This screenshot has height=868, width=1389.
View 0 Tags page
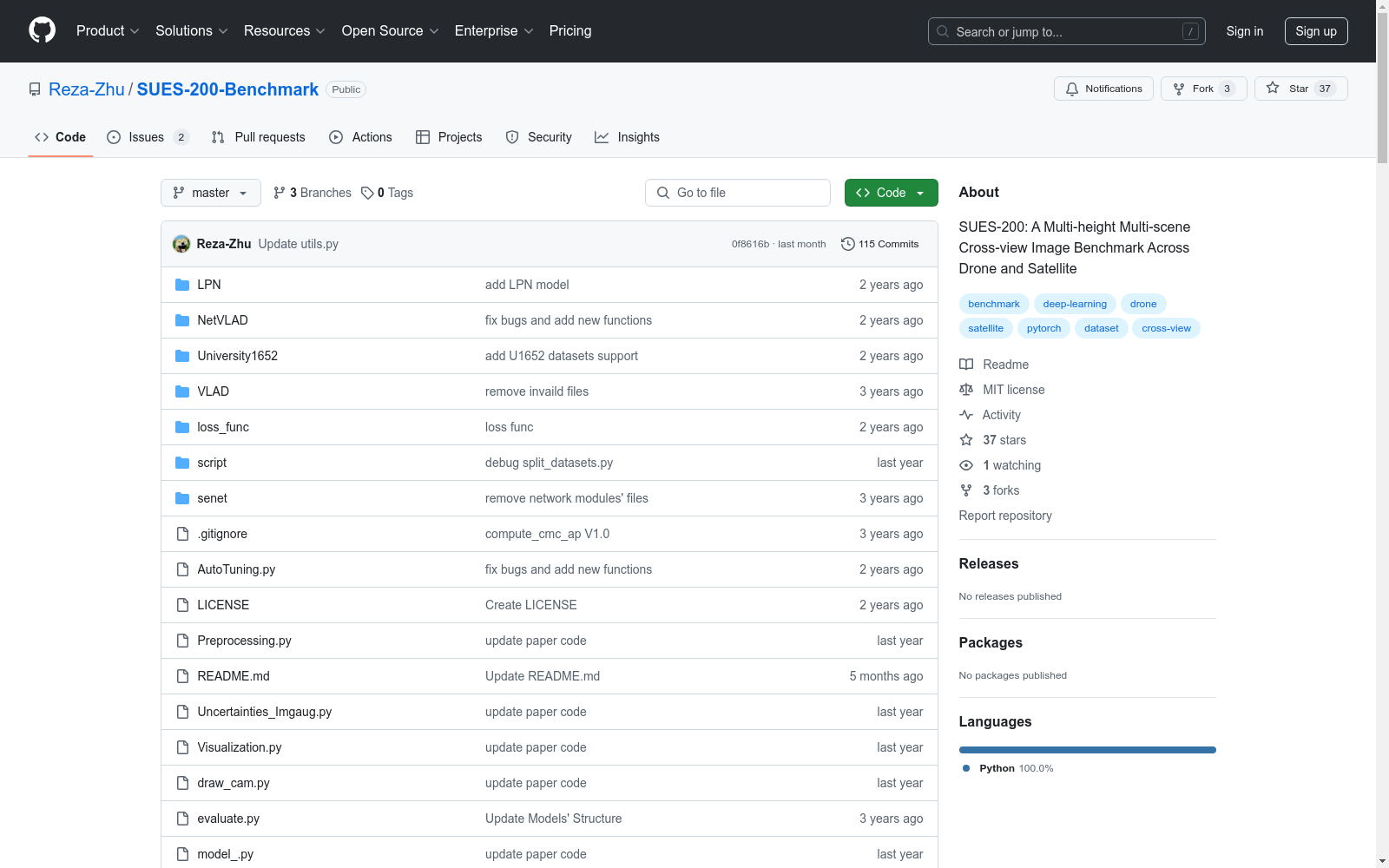(387, 193)
